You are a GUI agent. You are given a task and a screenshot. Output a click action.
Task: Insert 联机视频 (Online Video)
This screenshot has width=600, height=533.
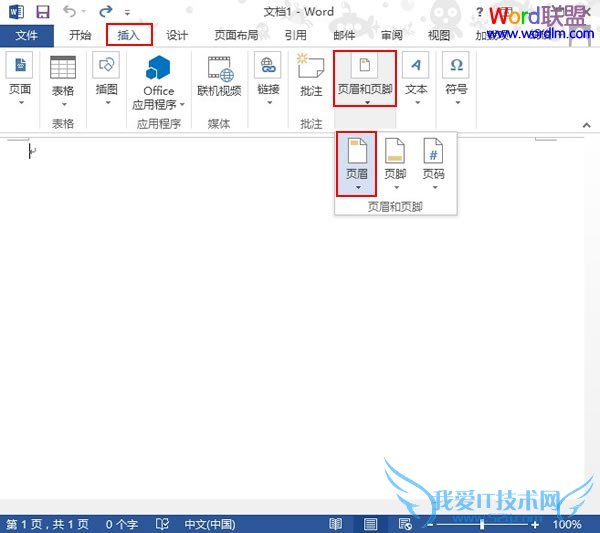pos(219,77)
